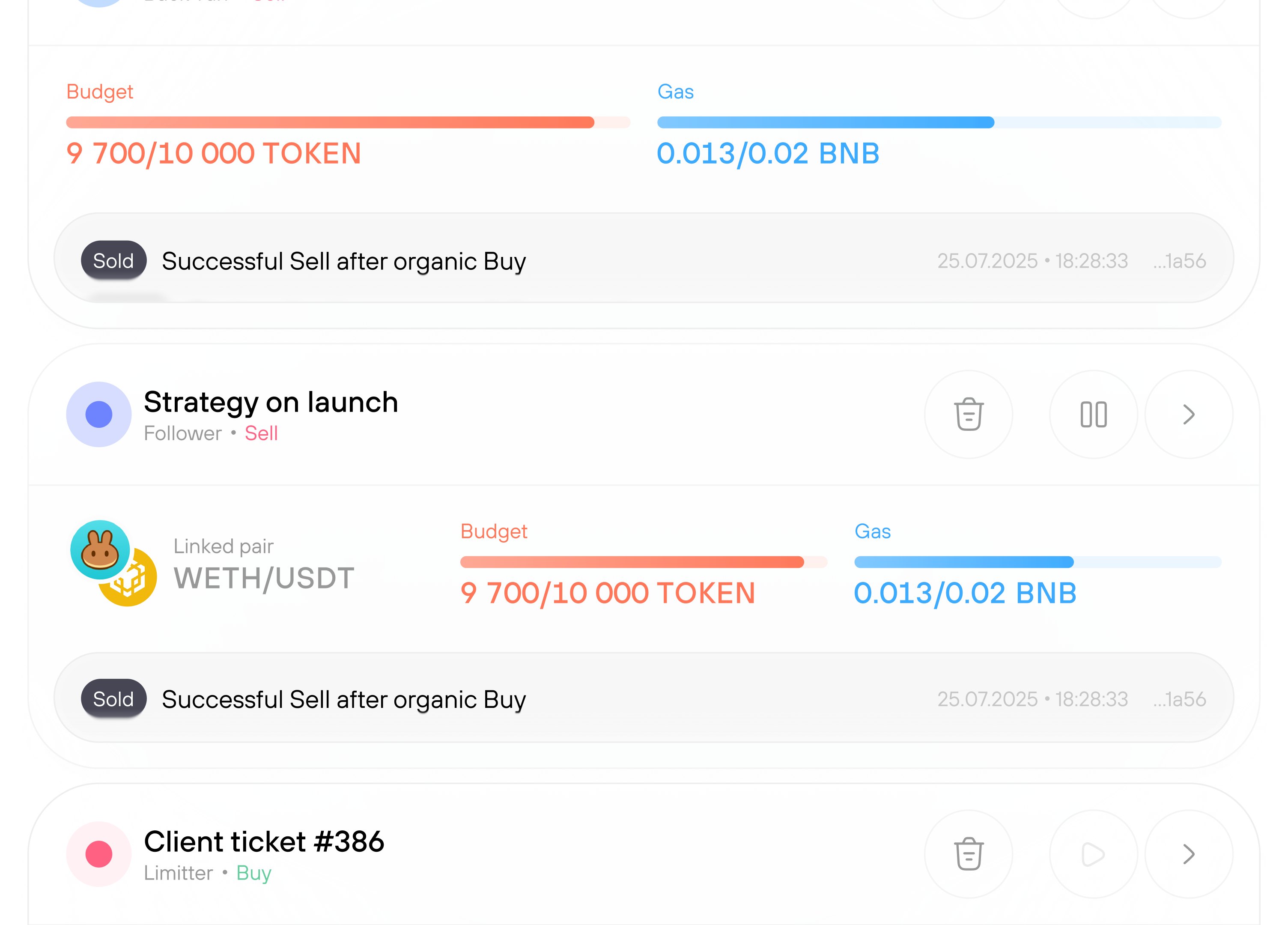Delete Client ticket #386 strategy
Screen dimensions: 1288x925
968,854
